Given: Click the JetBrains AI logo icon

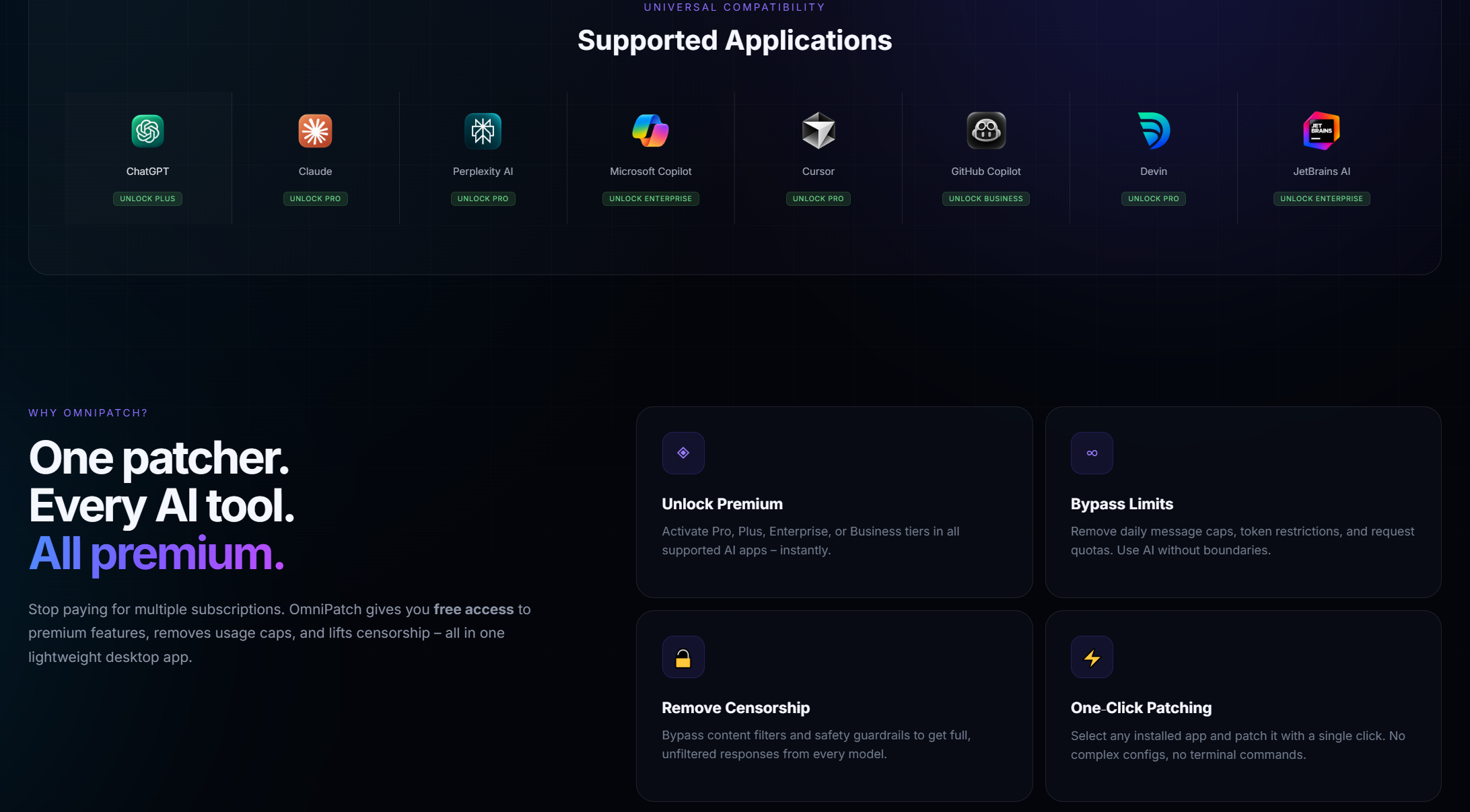Looking at the screenshot, I should pos(1321,131).
